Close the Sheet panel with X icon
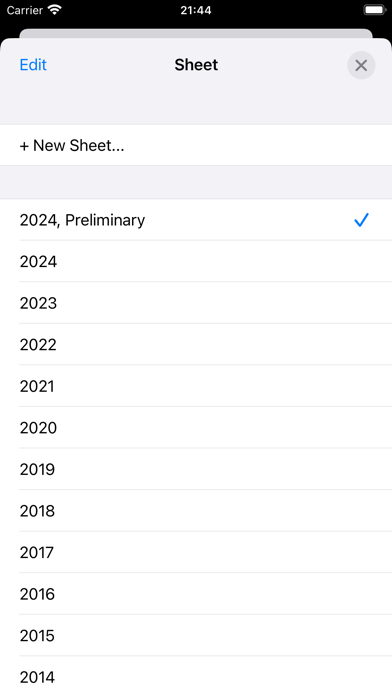The height and width of the screenshot is (696, 392). tap(361, 65)
